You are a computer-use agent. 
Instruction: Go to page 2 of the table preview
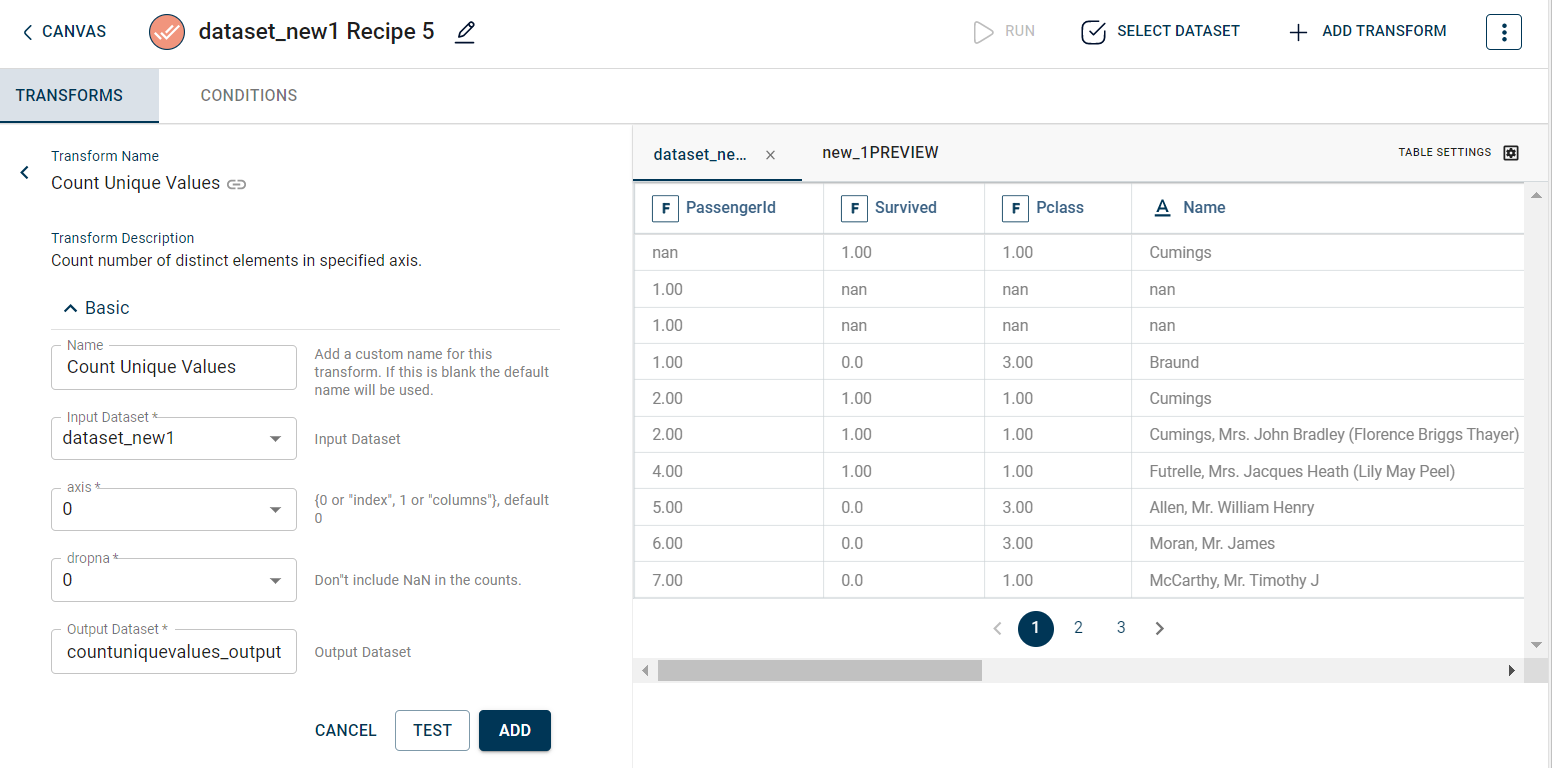tap(1078, 627)
